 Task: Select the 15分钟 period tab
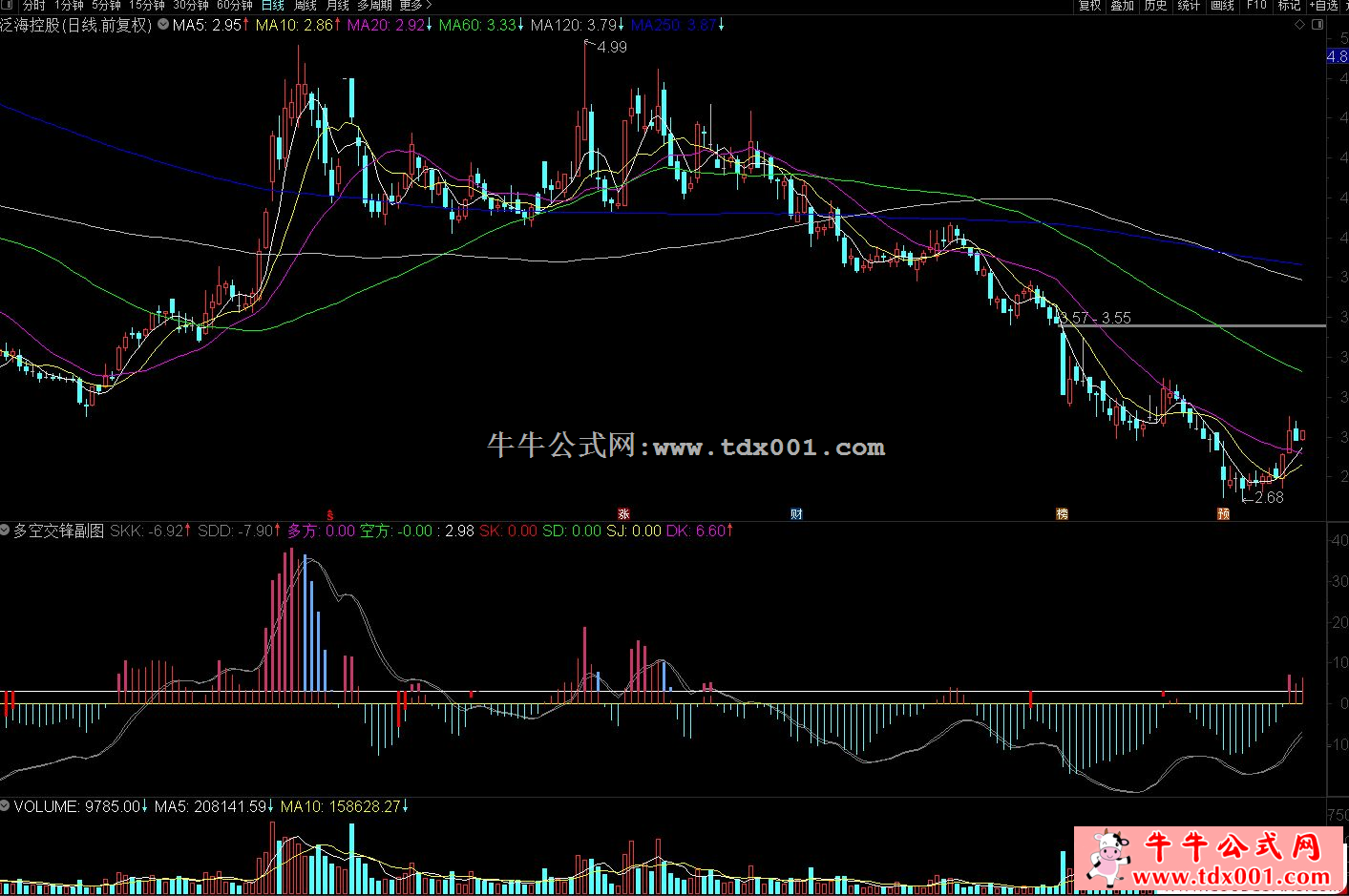click(x=147, y=6)
